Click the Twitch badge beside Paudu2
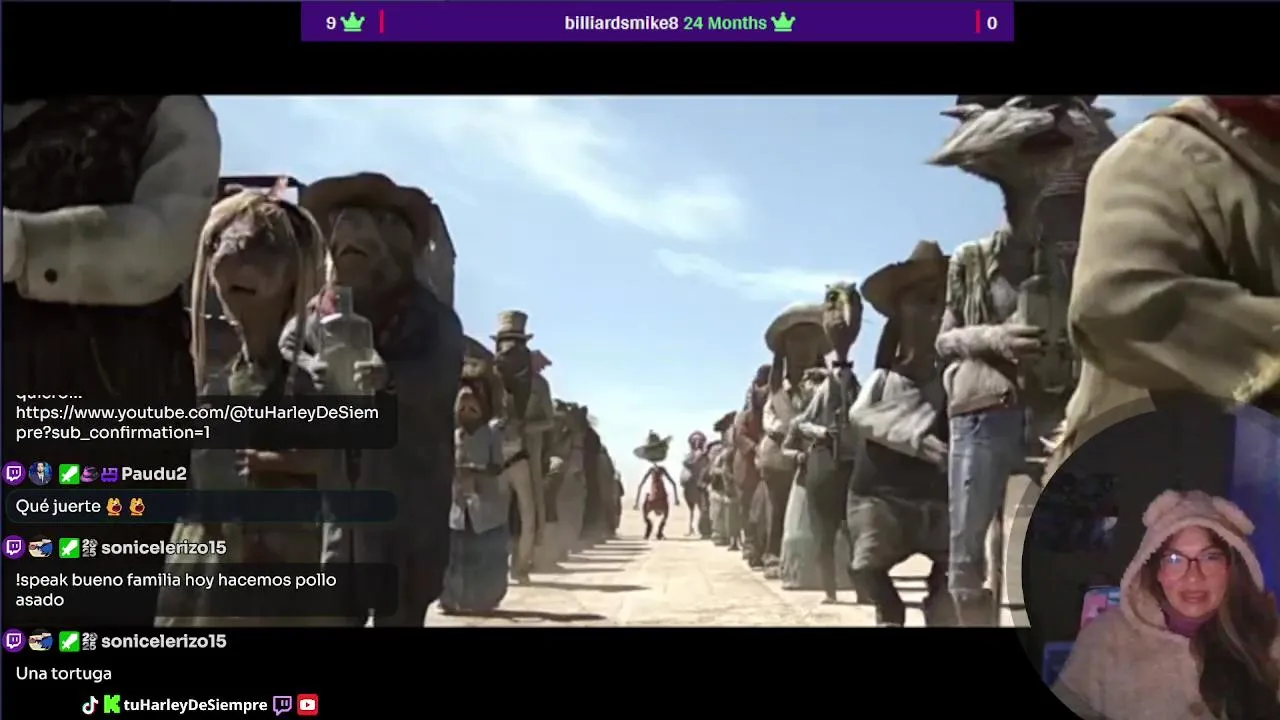The width and height of the screenshot is (1280, 720). click(14, 474)
